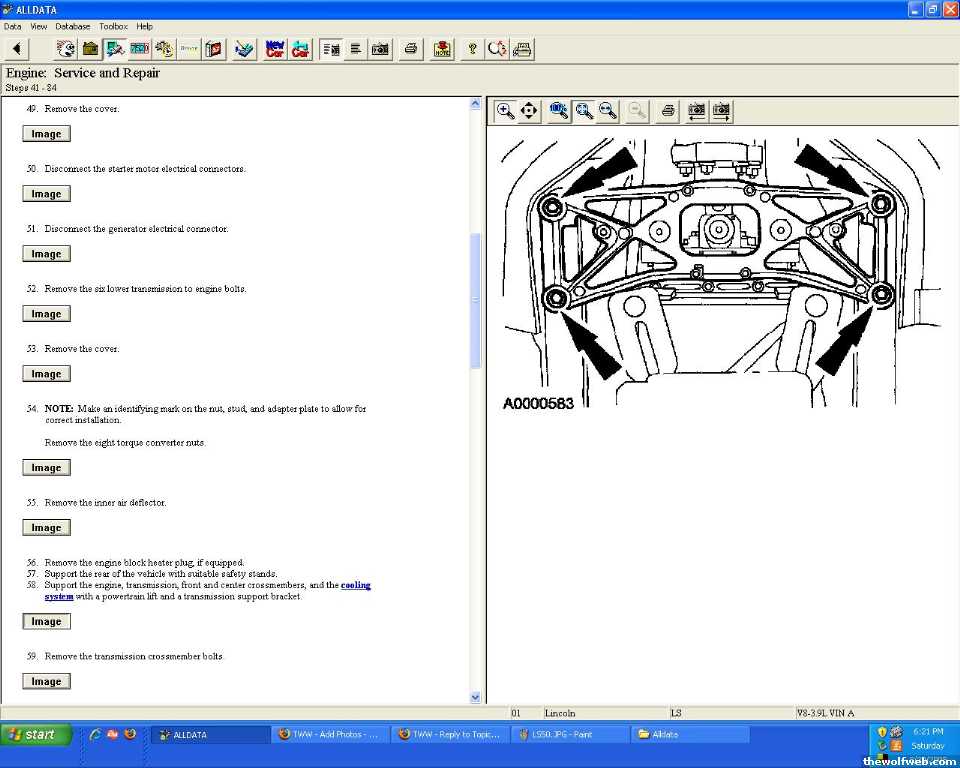Open the Windows Start menu
The image size is (960, 768).
[x=36, y=734]
